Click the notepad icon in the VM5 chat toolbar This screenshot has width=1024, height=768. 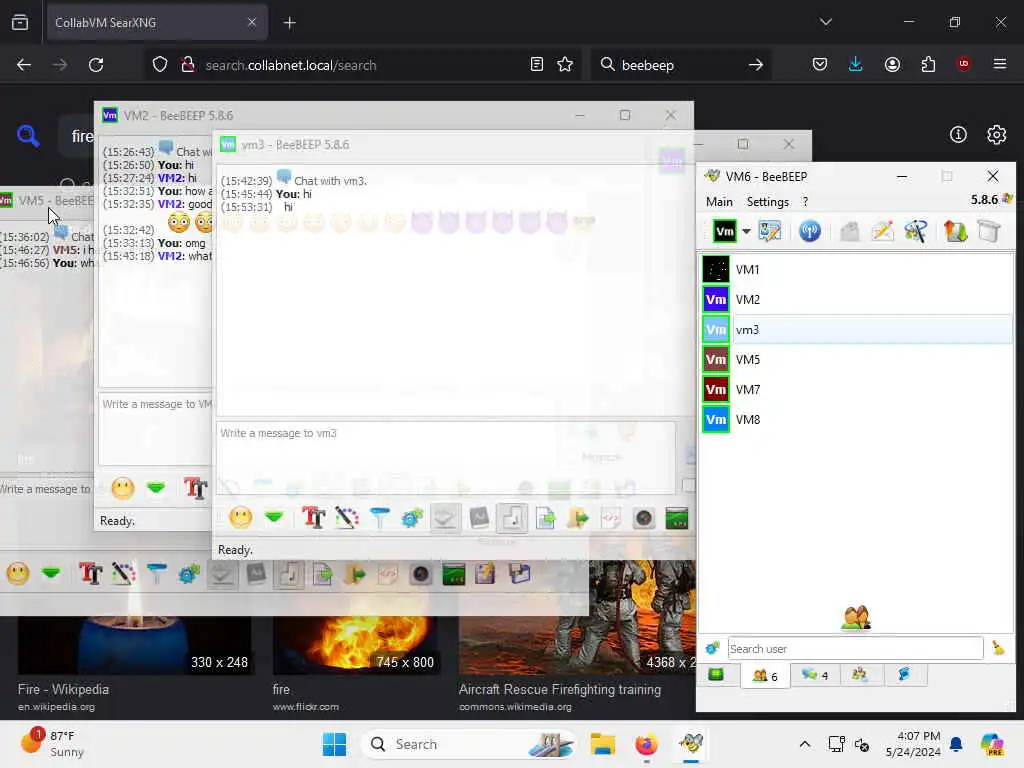[x=485, y=574]
